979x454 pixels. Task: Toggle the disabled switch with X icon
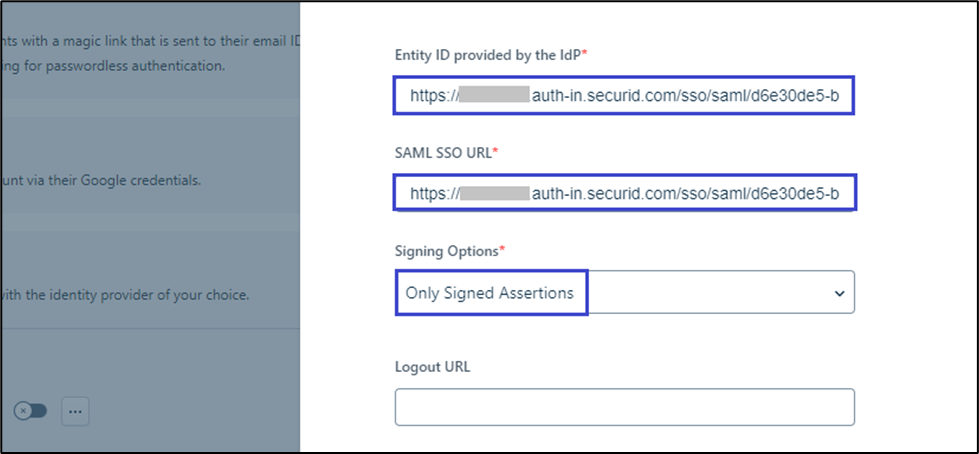(x=30, y=411)
